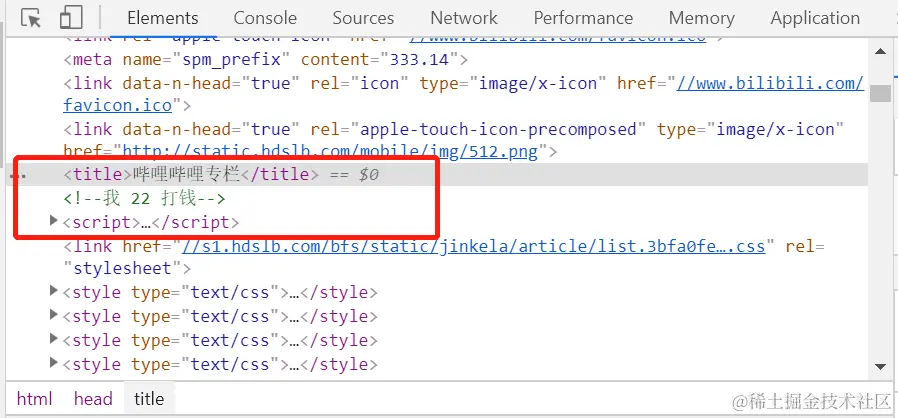Click the vertical scrollbar thumb
The height and width of the screenshot is (418, 898).
(x=880, y=93)
